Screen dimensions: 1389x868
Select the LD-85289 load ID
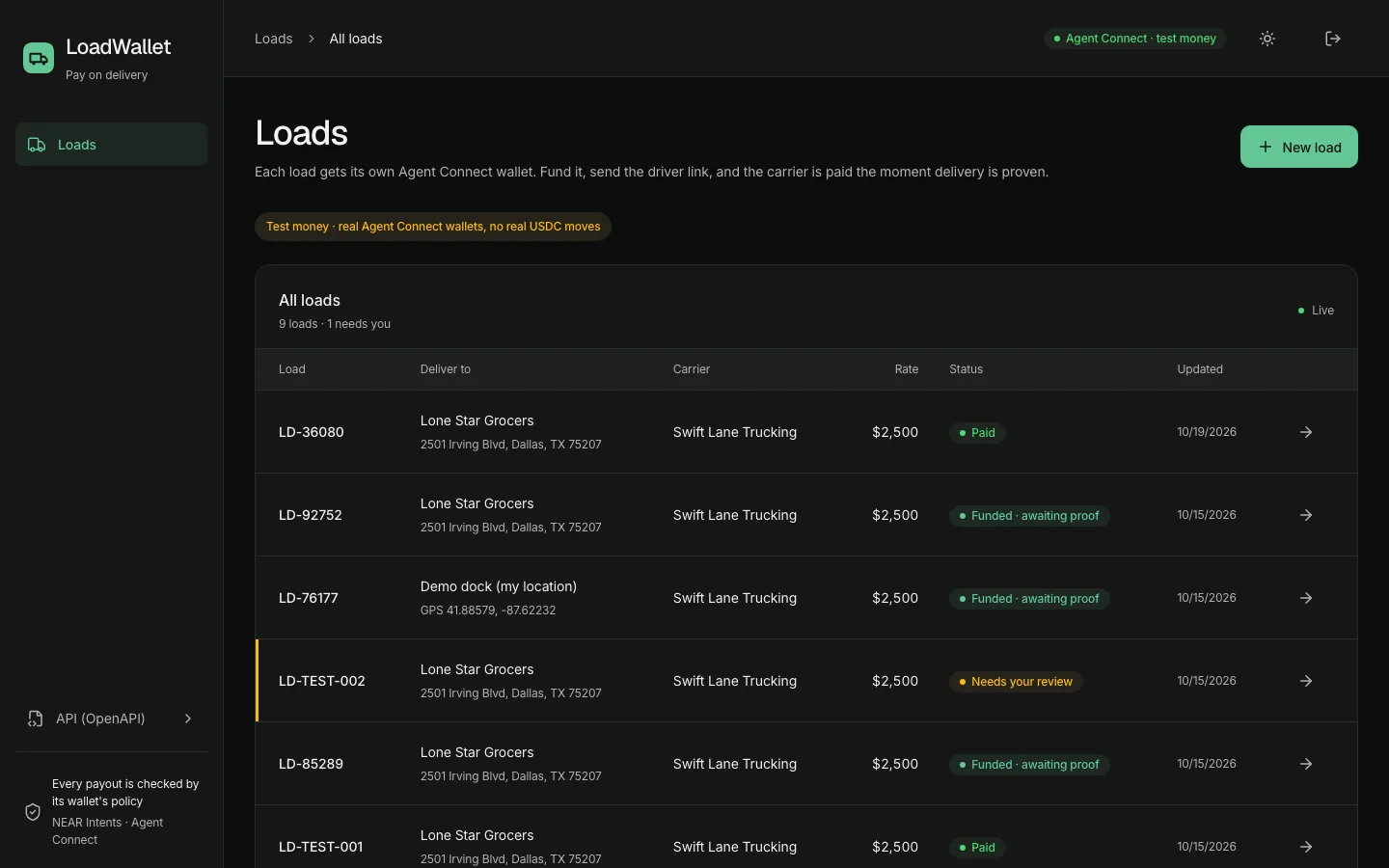311,764
